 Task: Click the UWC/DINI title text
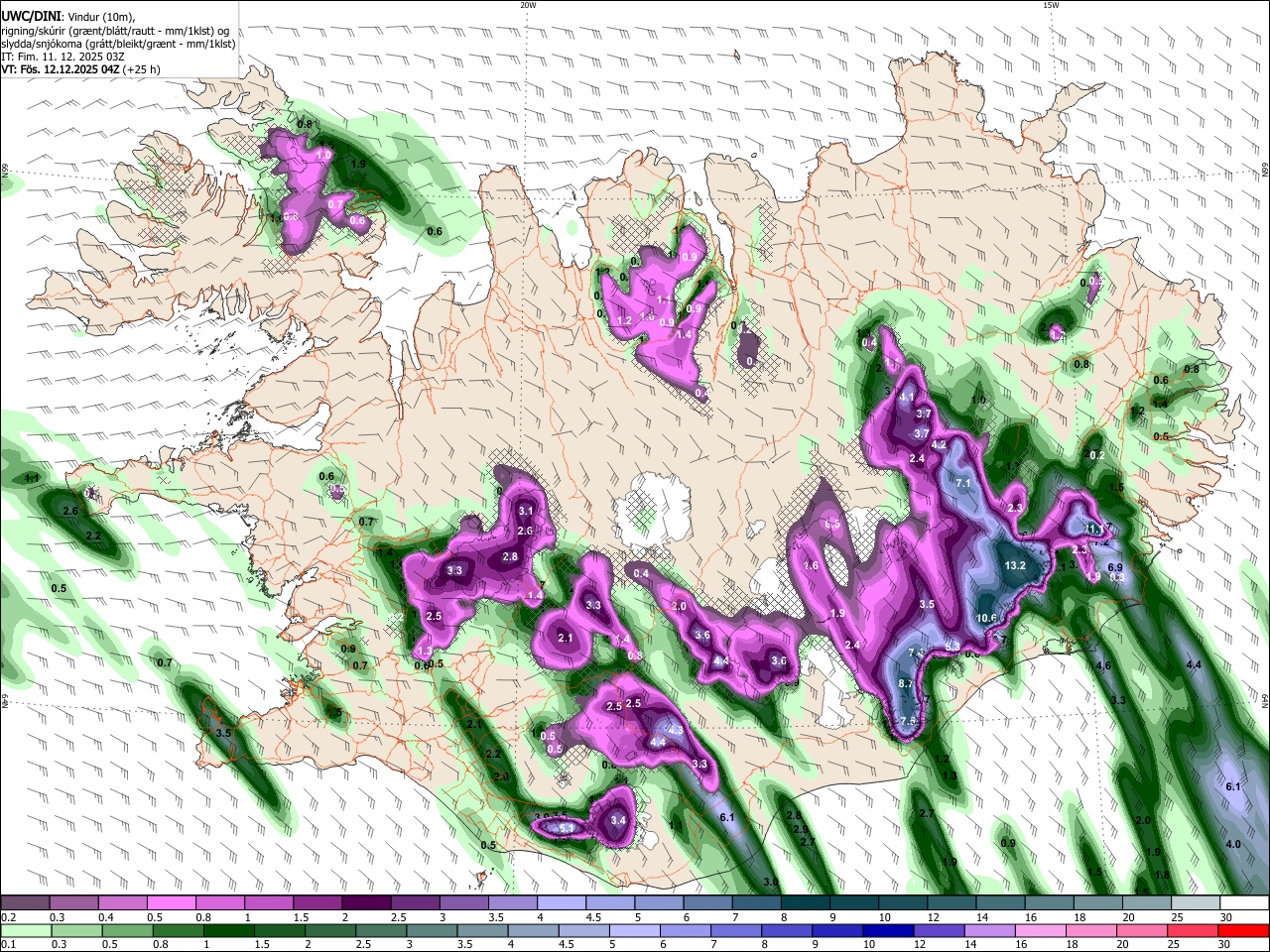click(x=31, y=17)
